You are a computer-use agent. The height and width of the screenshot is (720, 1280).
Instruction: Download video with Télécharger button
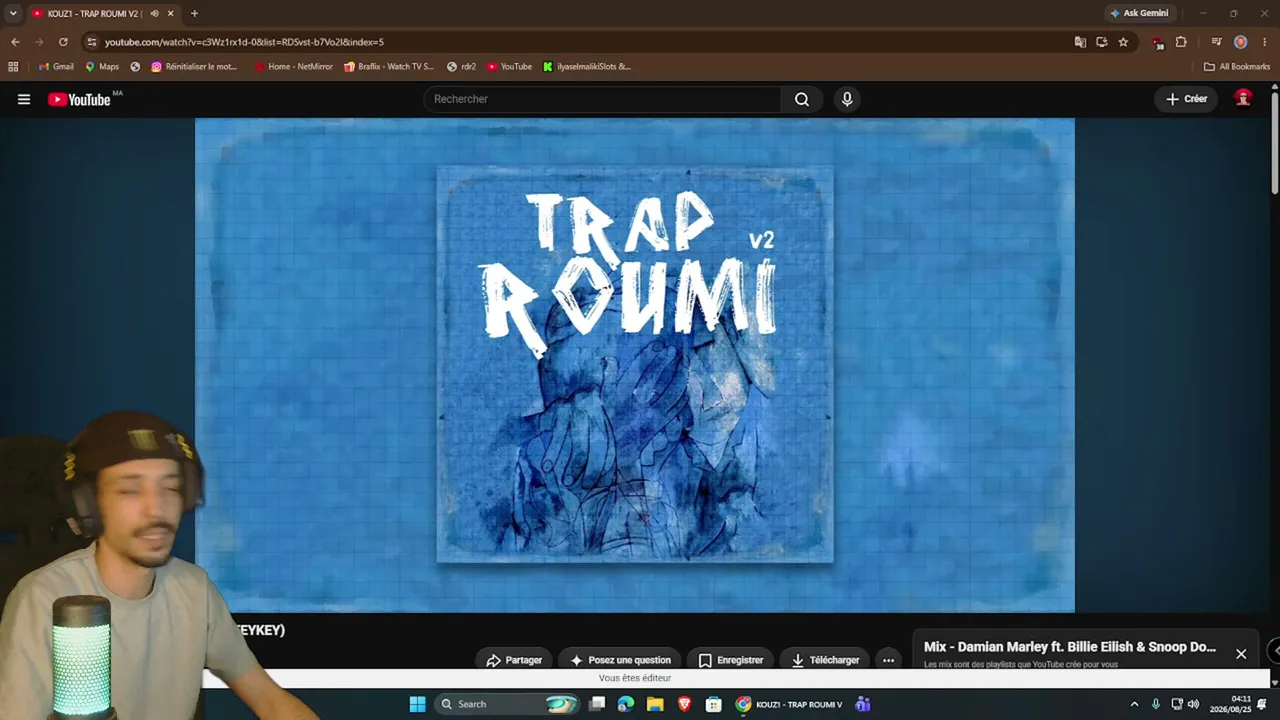click(x=825, y=660)
